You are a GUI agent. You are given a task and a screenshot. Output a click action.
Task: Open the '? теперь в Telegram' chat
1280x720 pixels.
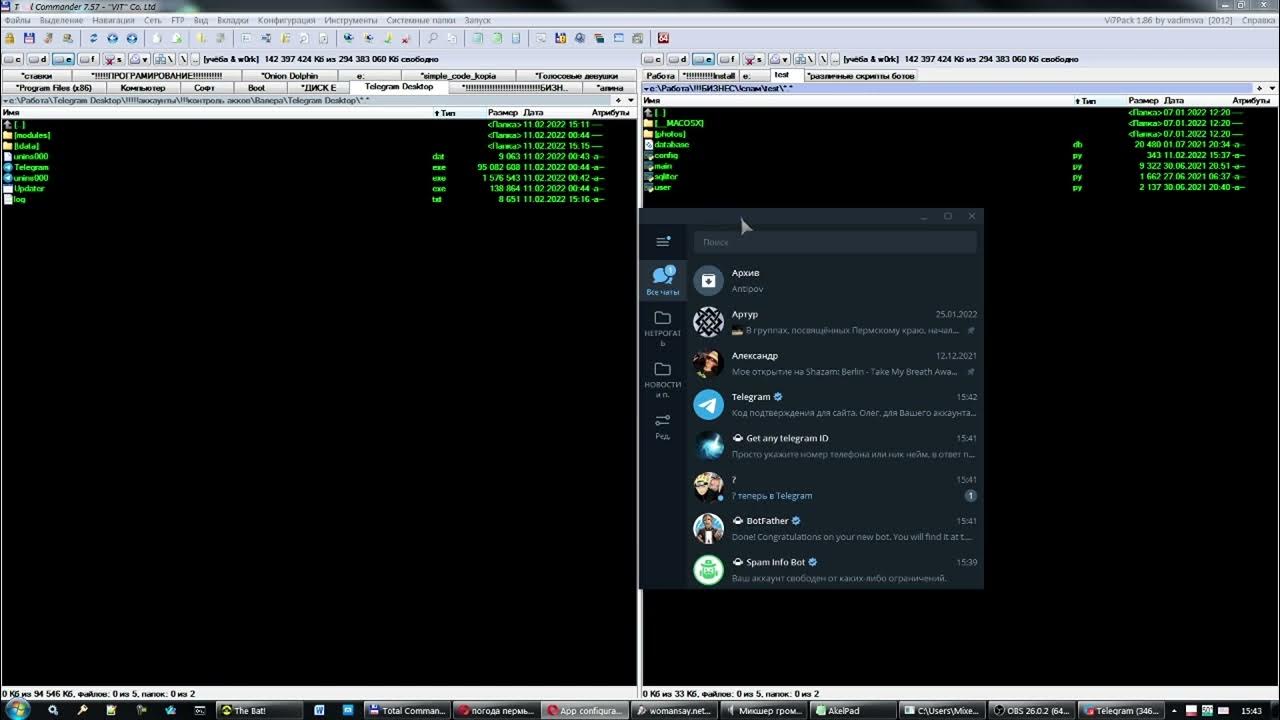(835, 487)
